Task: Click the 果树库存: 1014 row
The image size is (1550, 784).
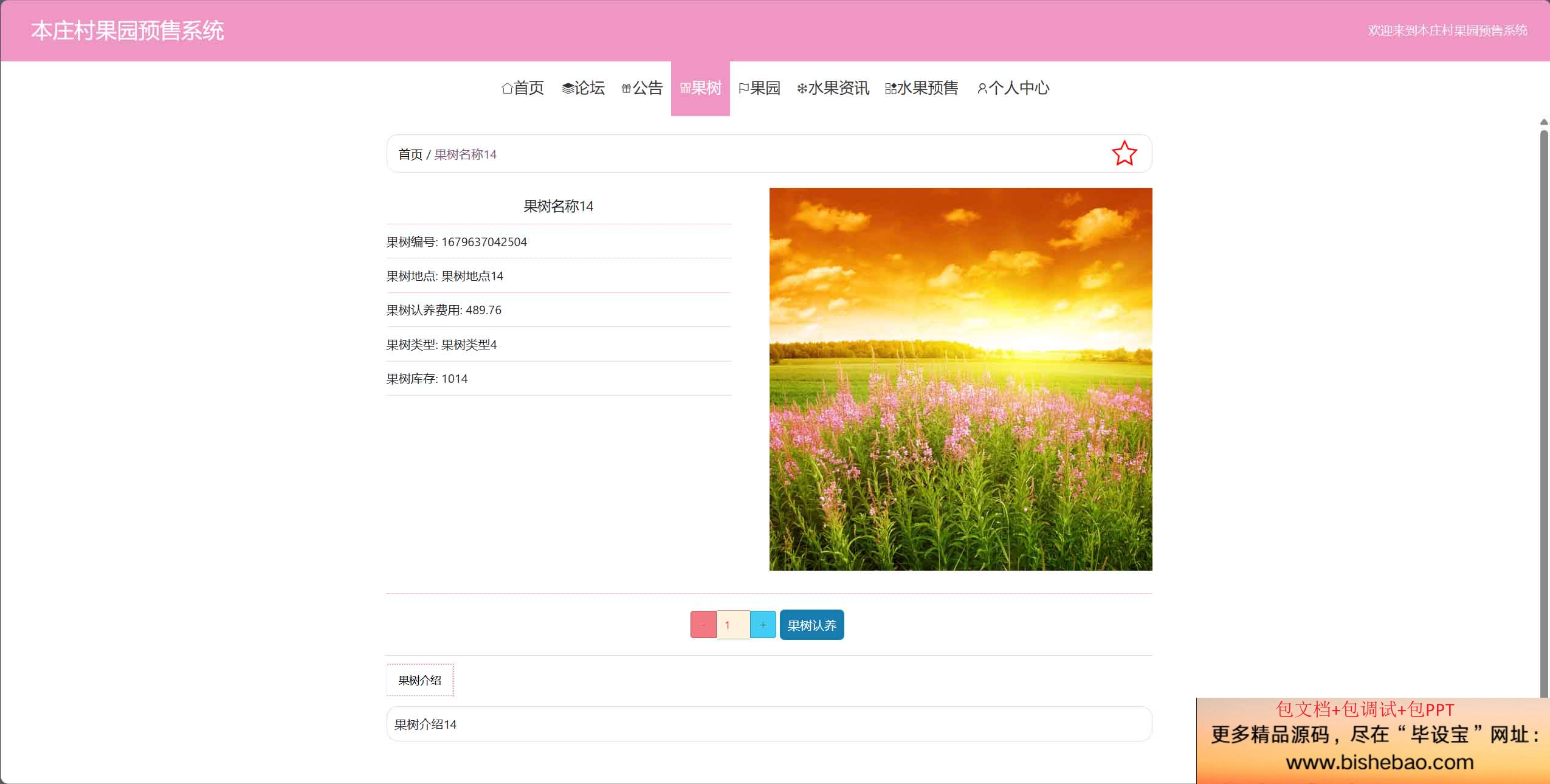Action: (x=559, y=379)
